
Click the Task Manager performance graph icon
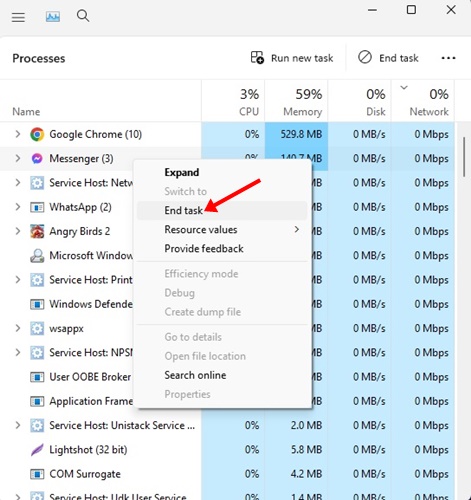(53, 16)
